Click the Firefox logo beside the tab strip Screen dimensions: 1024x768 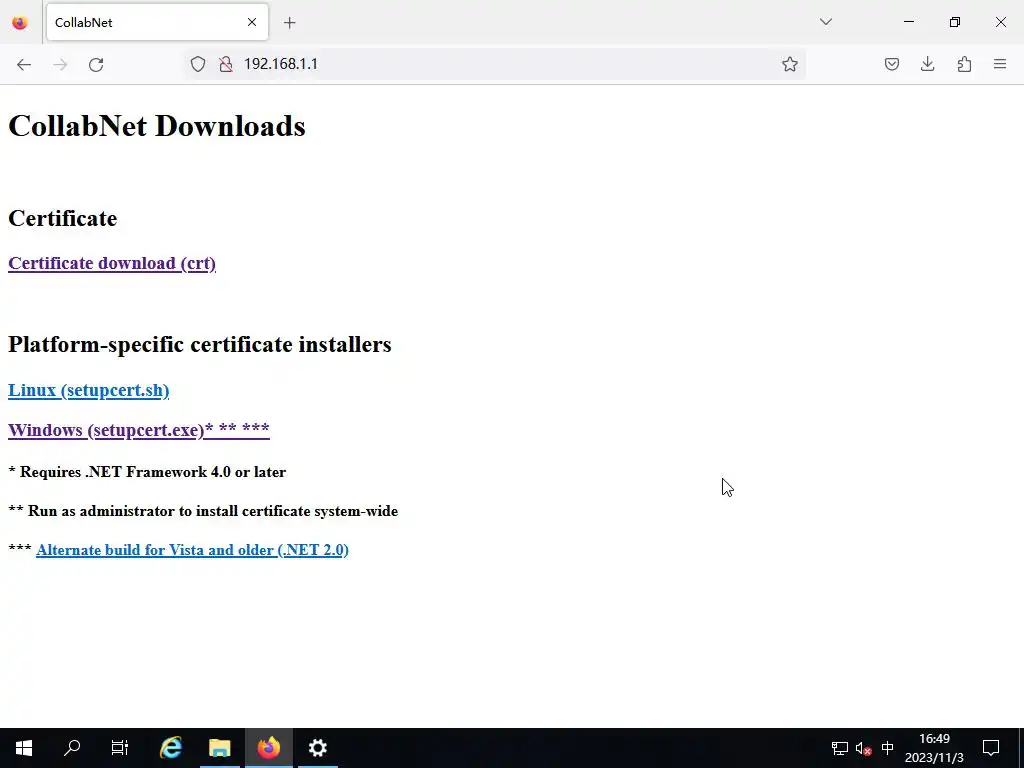click(20, 23)
